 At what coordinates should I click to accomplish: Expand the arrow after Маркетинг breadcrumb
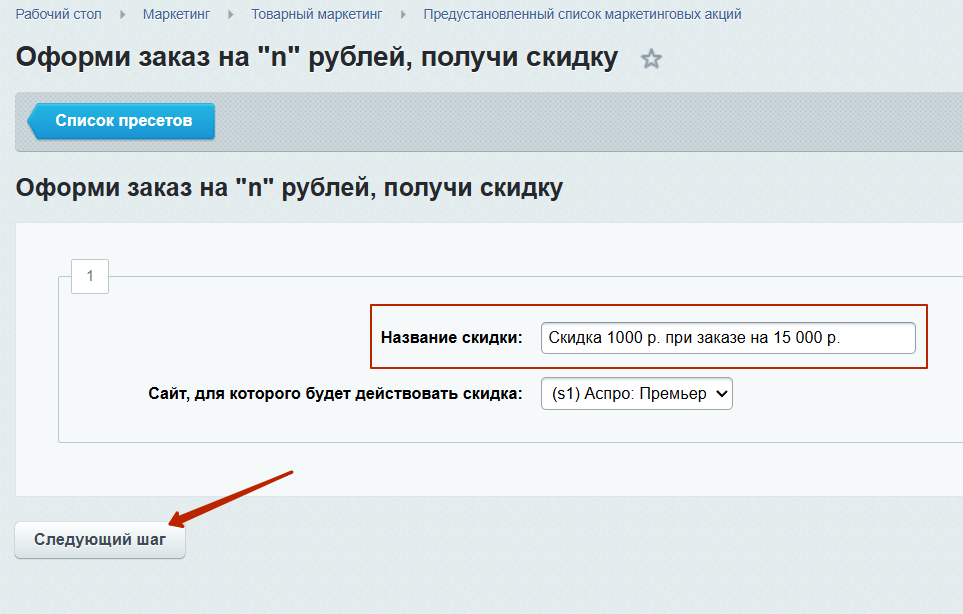[231, 14]
